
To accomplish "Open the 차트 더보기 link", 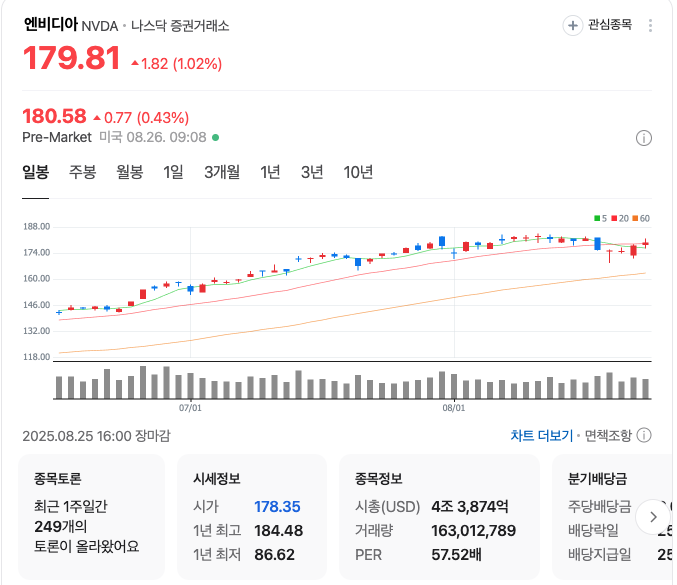I will (541, 435).
